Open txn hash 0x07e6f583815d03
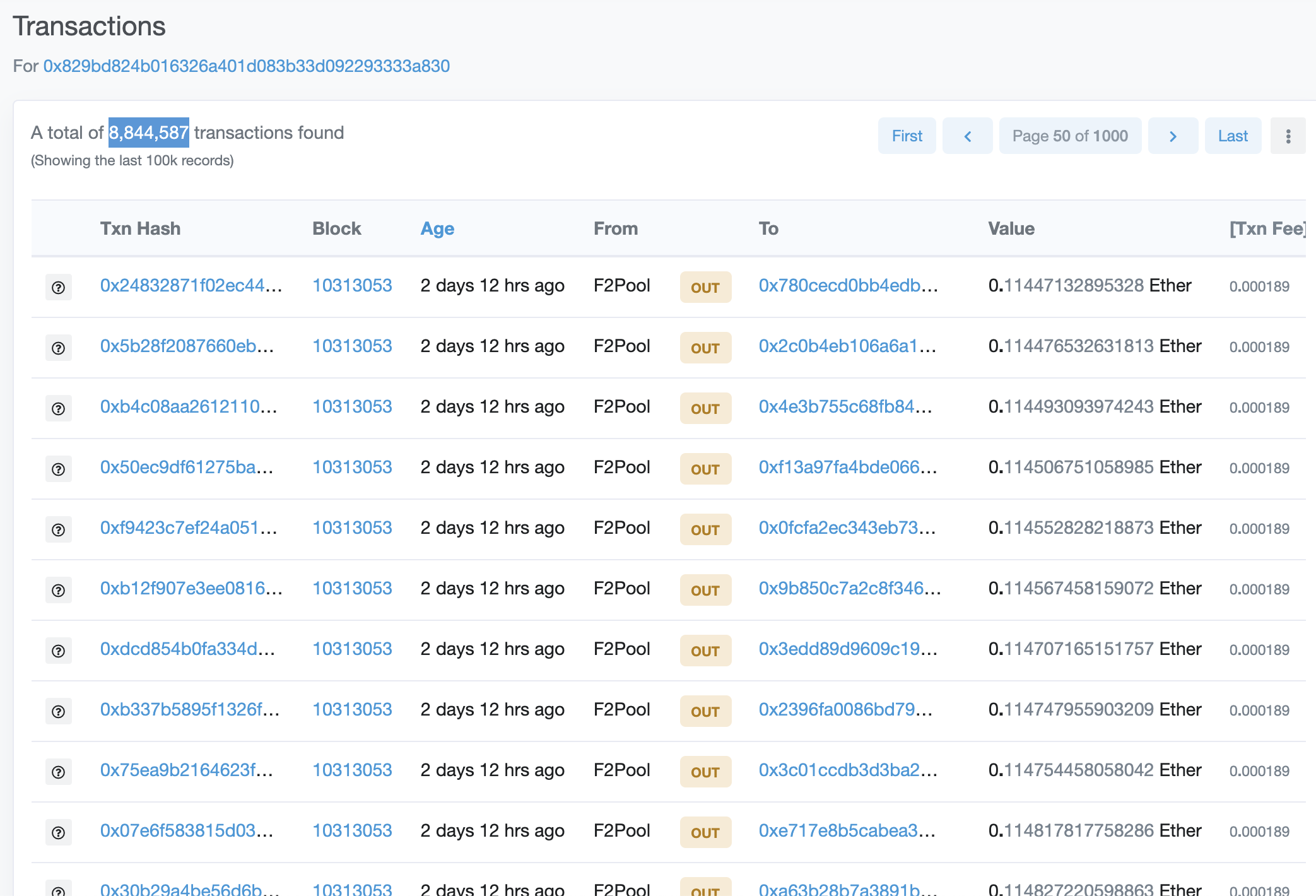 click(187, 830)
